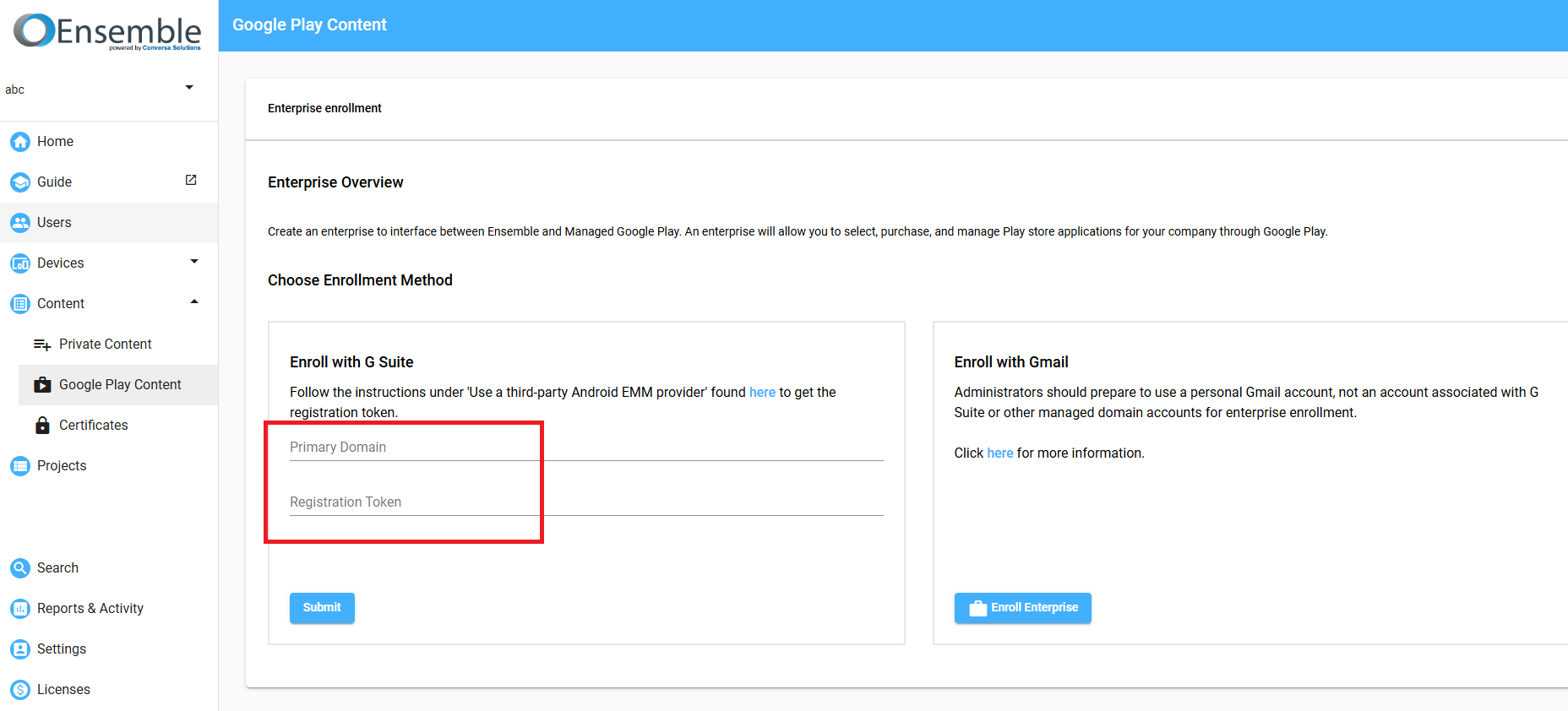
Task: Submit the G Suite enrollment form
Action: 322,608
